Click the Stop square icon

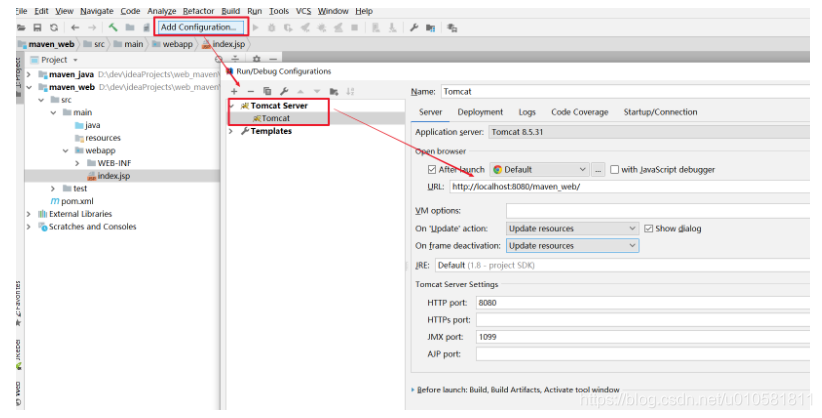354,27
